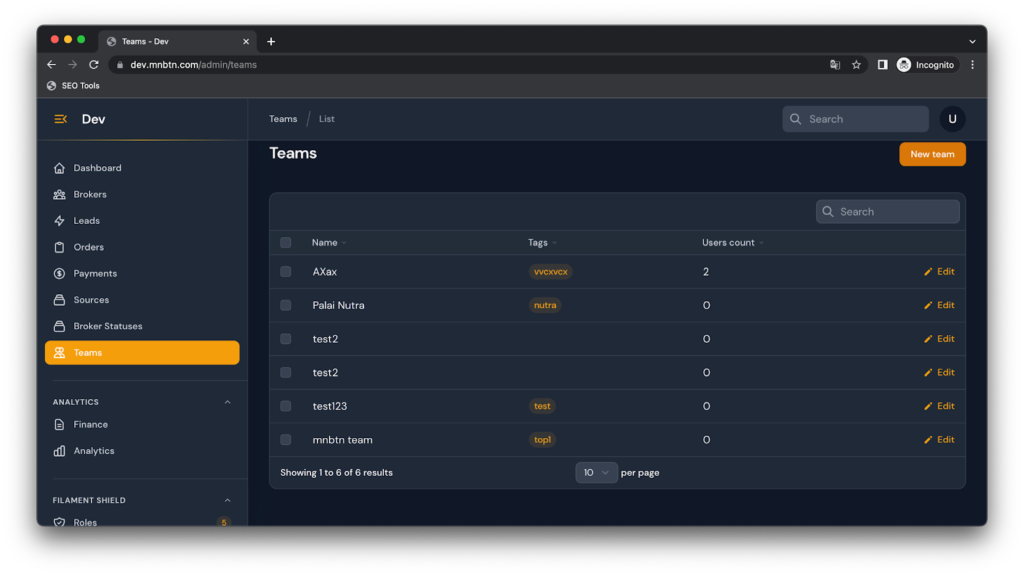Bookmark this page with the star icon
The height and width of the screenshot is (575, 1024).
click(x=856, y=65)
